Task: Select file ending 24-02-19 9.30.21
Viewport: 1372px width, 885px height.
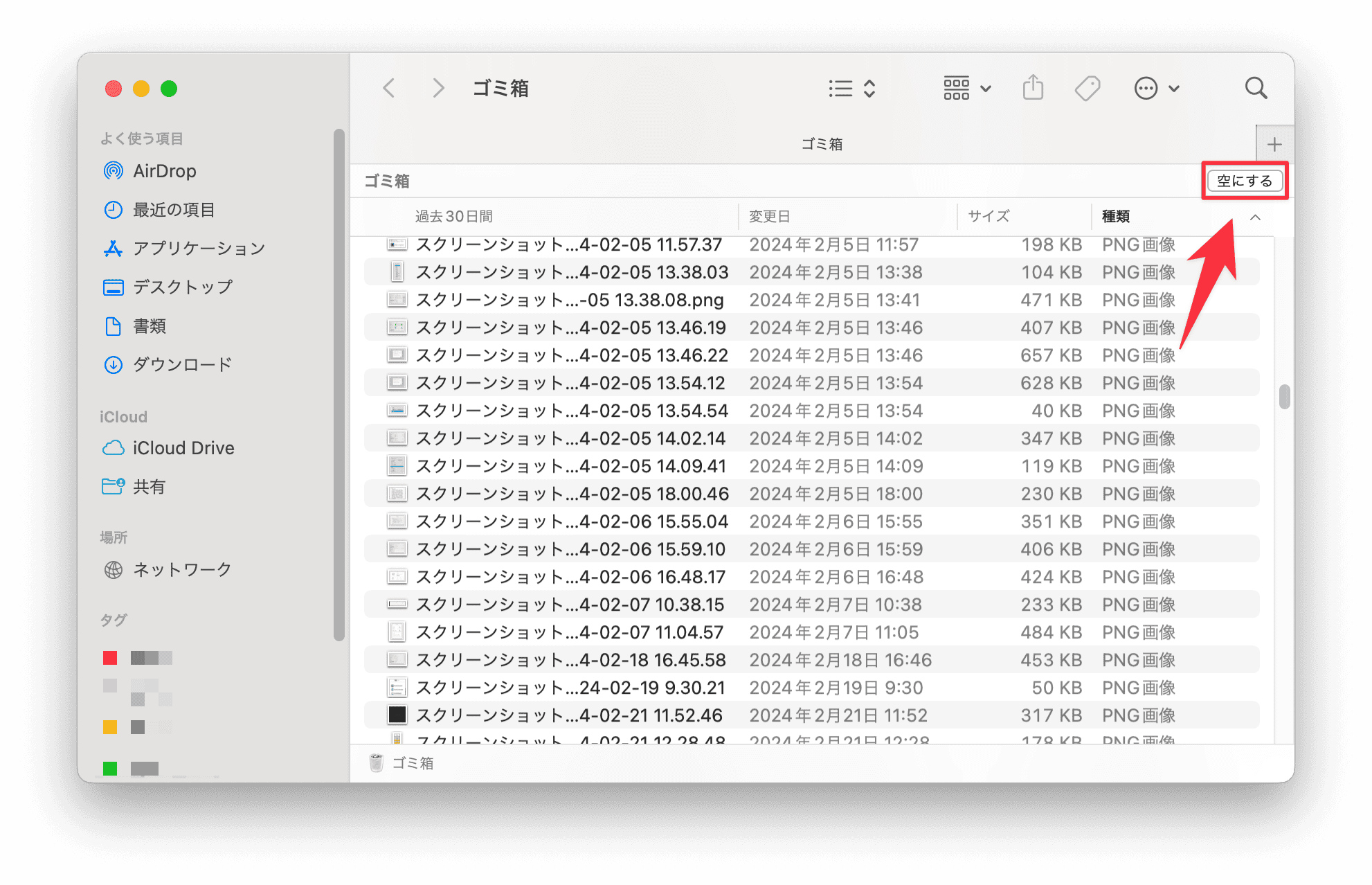Action: (811, 688)
